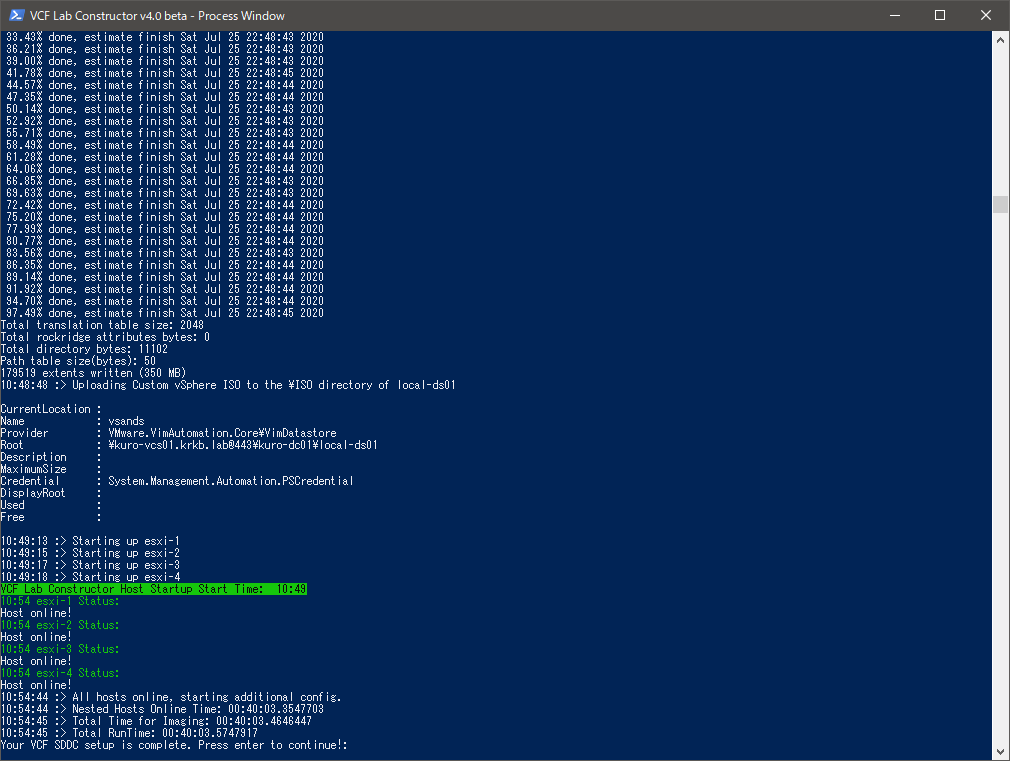Click the scrollbar track above the thumb
1010x761 pixels.
(1001, 120)
